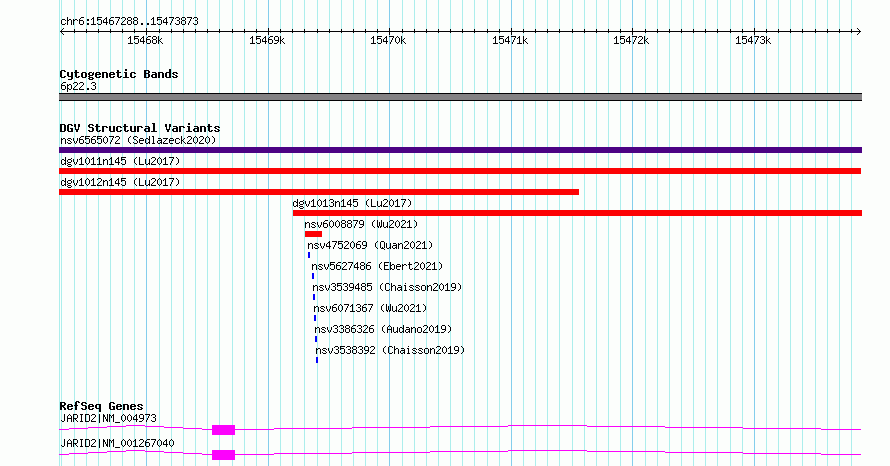
Task: Click the 15468k ruler tick label
Action: [145, 40]
